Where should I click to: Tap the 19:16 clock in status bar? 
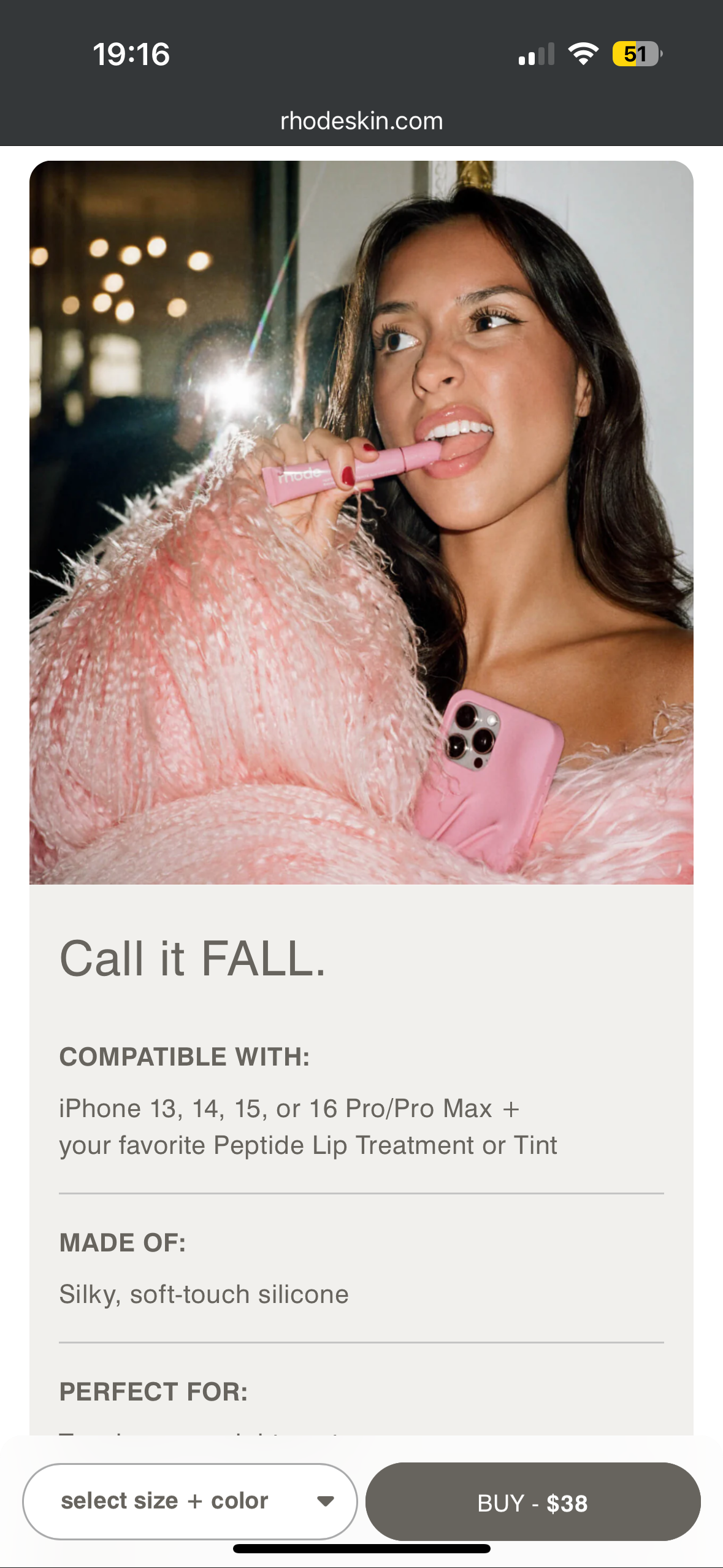(x=131, y=54)
